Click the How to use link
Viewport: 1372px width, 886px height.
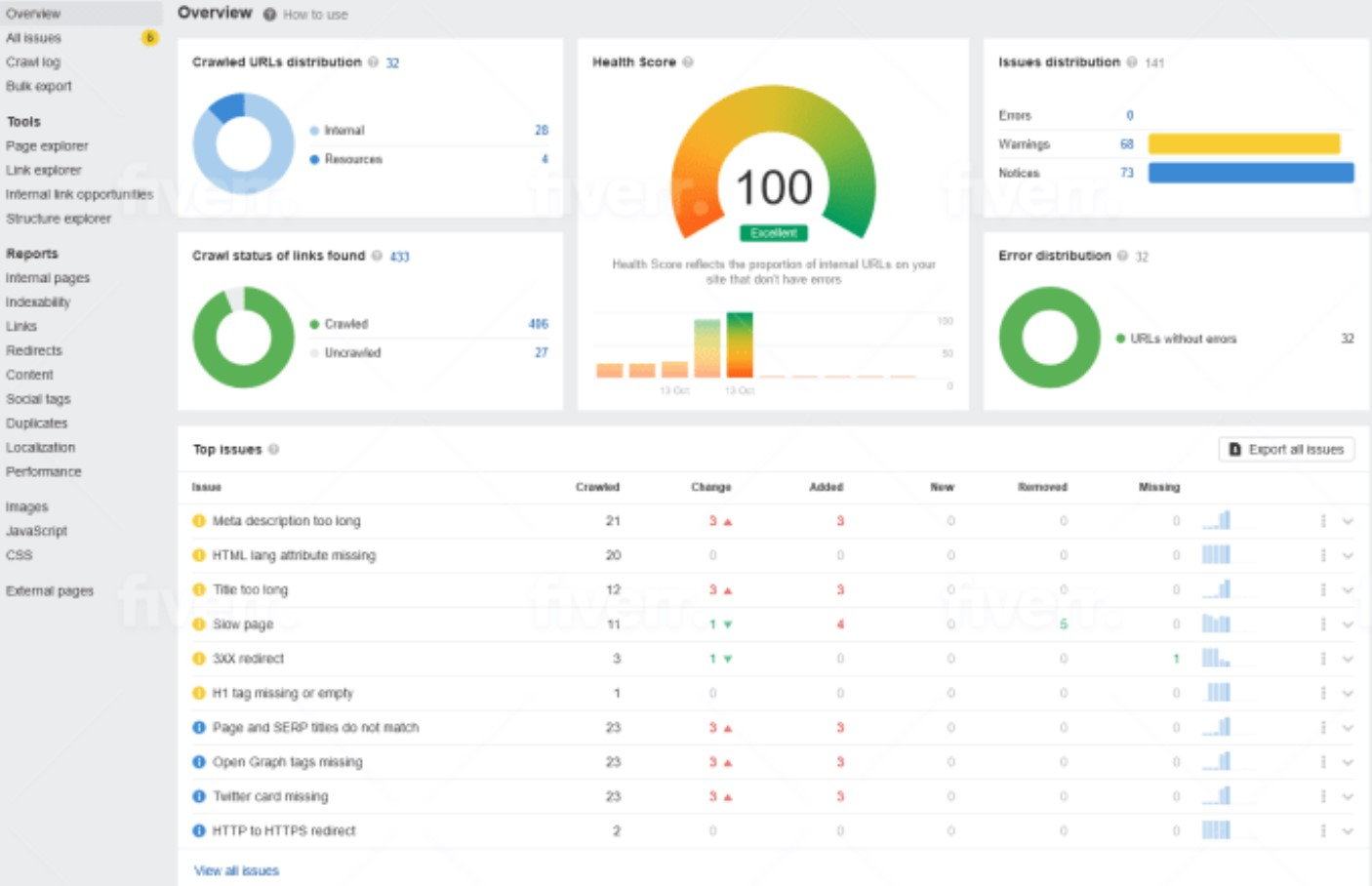click(314, 15)
